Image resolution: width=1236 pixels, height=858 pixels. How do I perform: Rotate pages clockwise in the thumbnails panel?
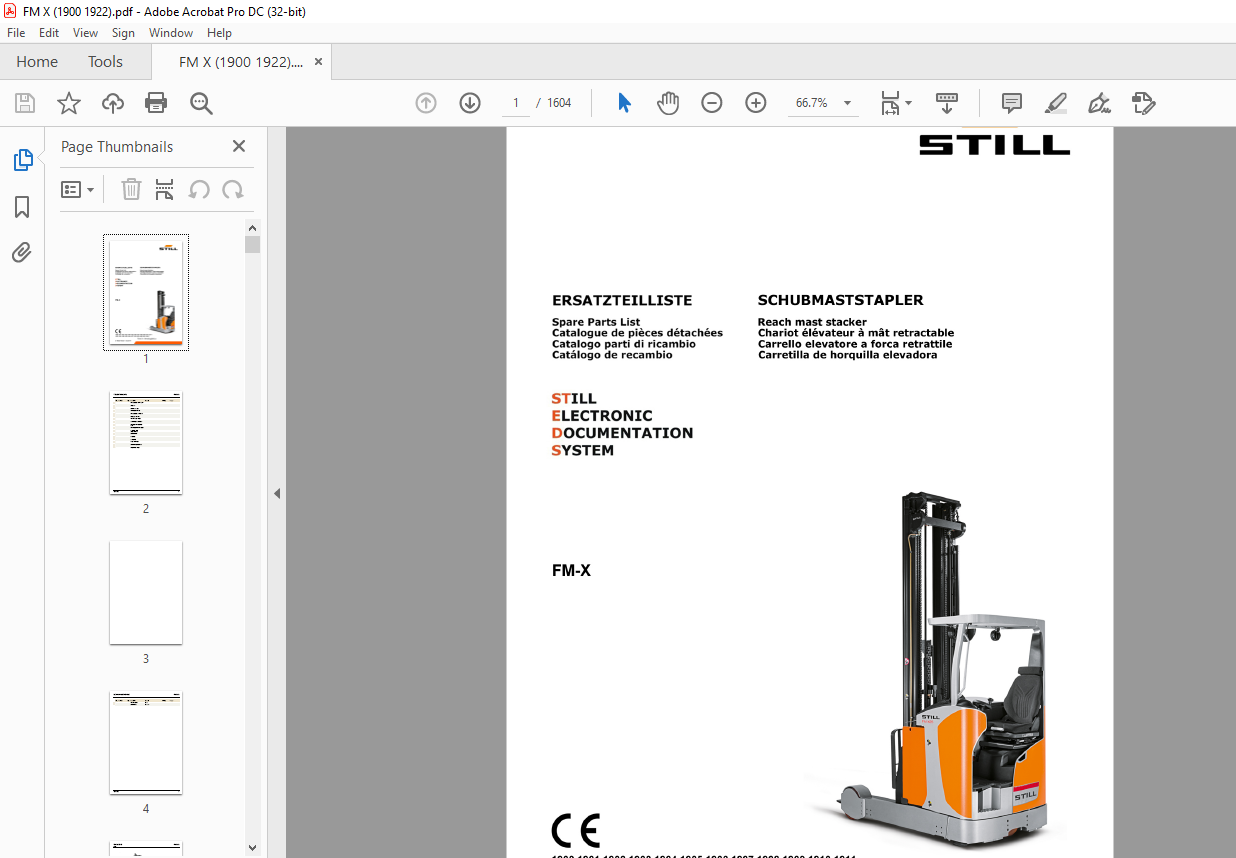233,189
